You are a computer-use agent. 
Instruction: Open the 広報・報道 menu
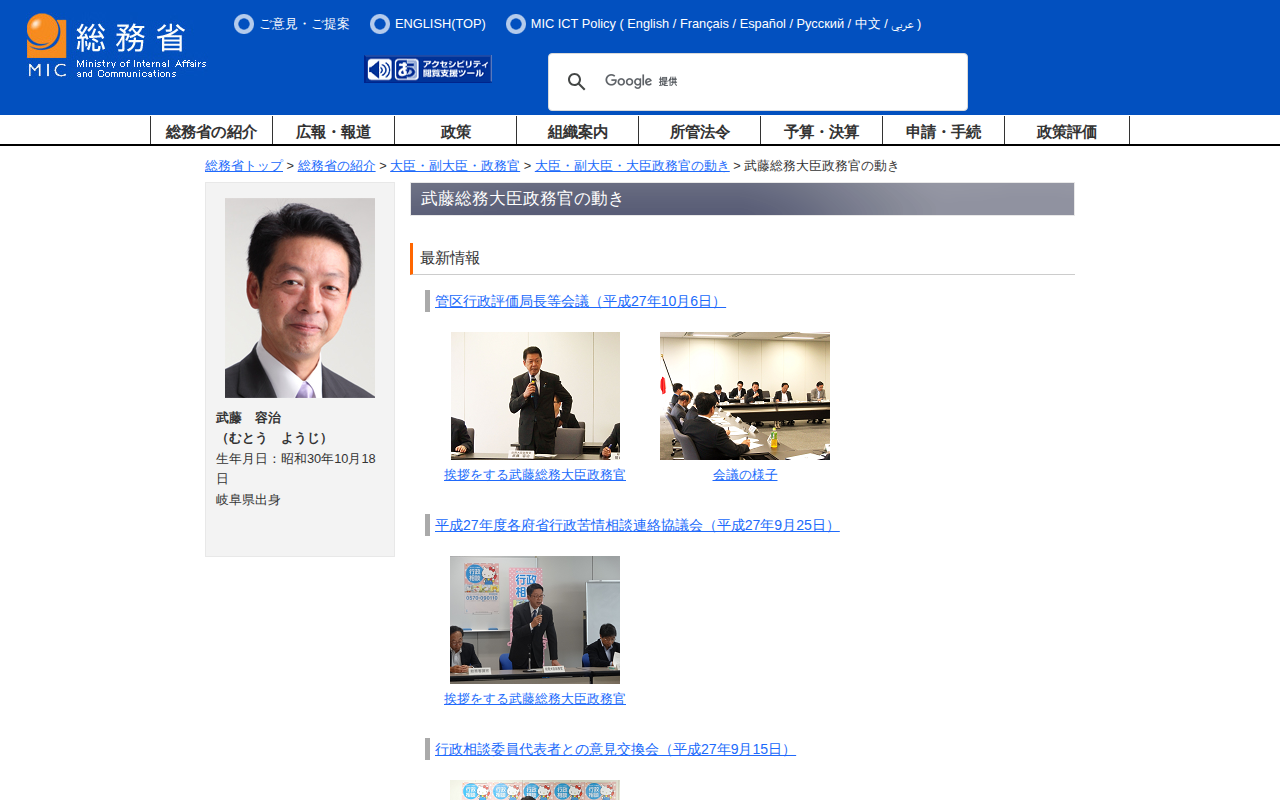(x=333, y=131)
